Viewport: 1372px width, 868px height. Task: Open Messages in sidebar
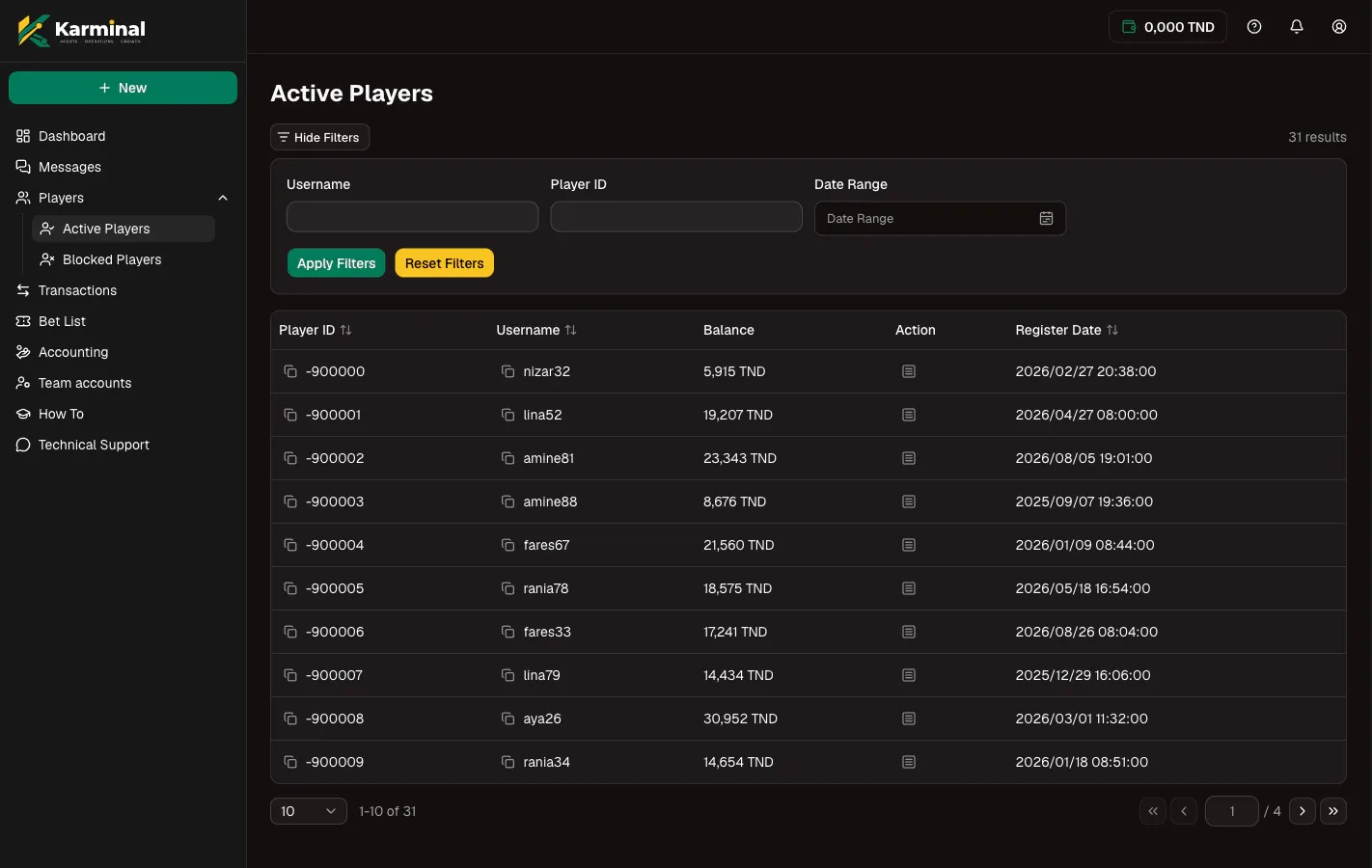click(x=123, y=167)
